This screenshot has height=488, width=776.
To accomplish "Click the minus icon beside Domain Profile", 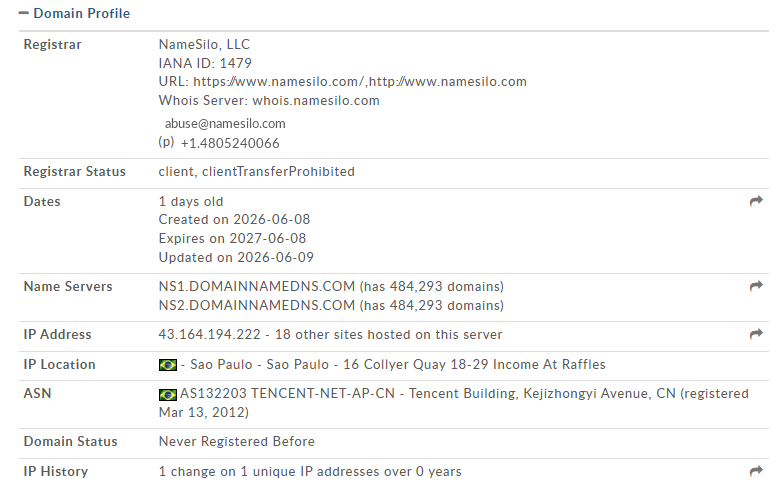I will (x=24, y=13).
